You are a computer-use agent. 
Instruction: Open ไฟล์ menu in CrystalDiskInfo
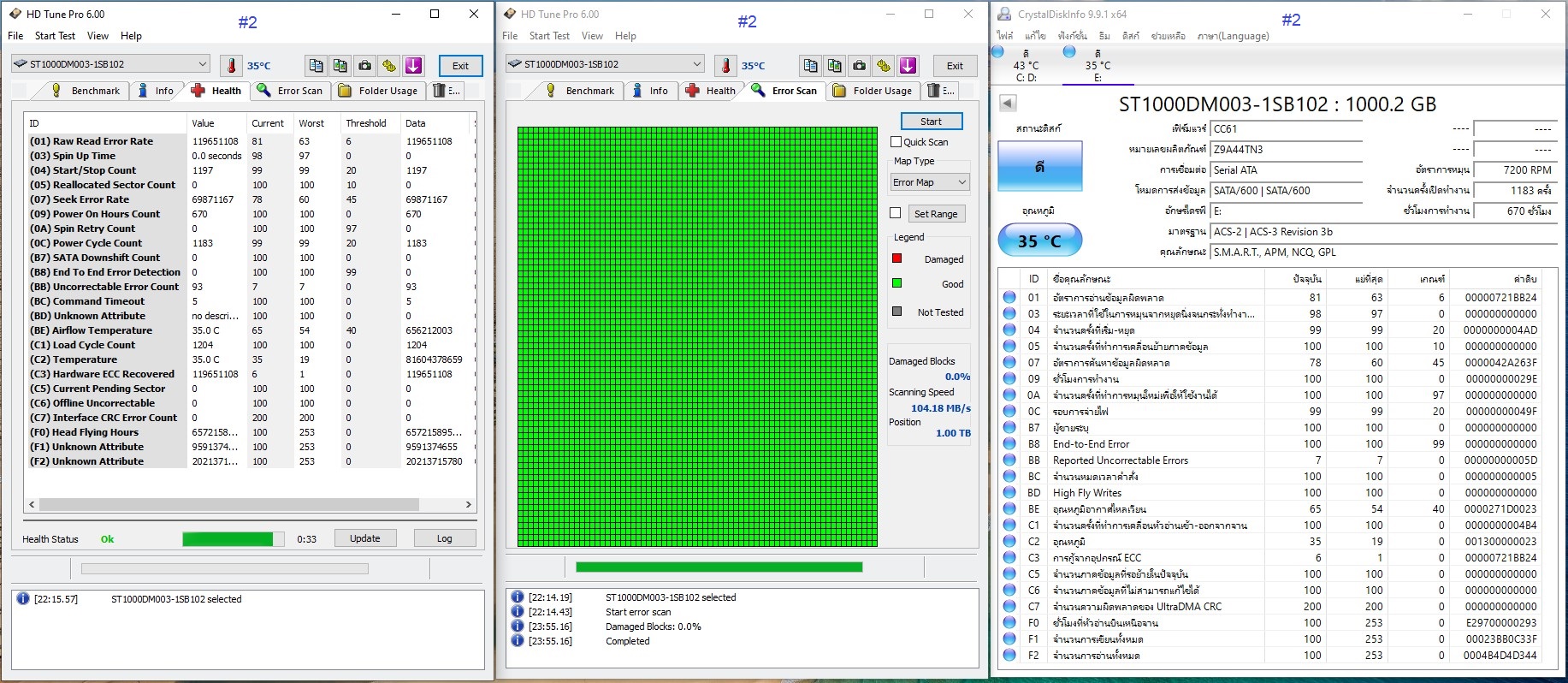[1004, 36]
